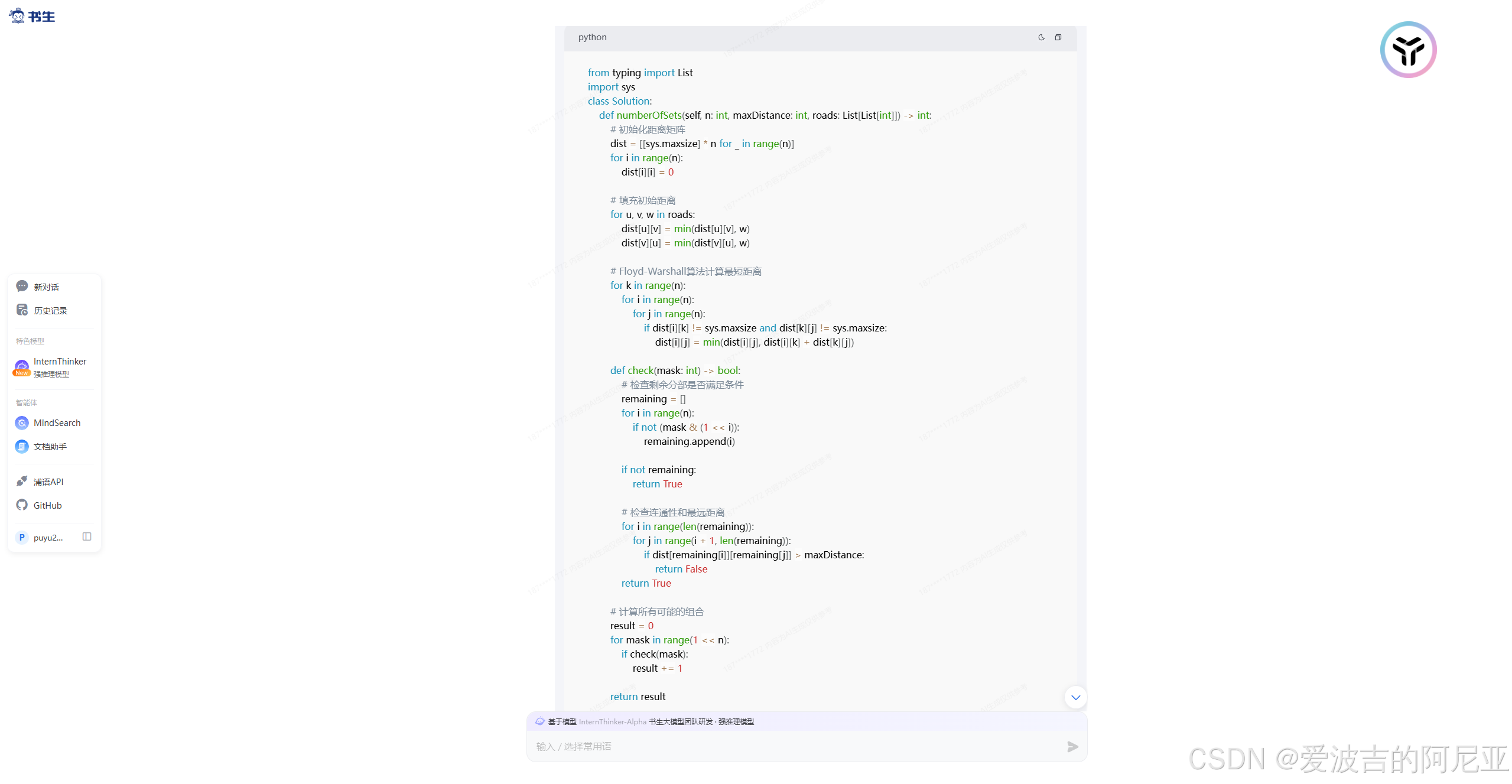Image resolution: width=1512 pixels, height=784 pixels.
Task: Click the python language label
Action: tap(592, 37)
